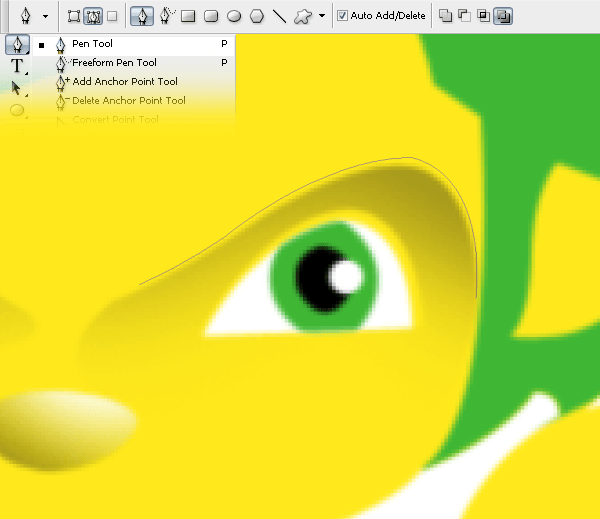
Task: Select the Polygon shape tool
Action: click(x=257, y=16)
